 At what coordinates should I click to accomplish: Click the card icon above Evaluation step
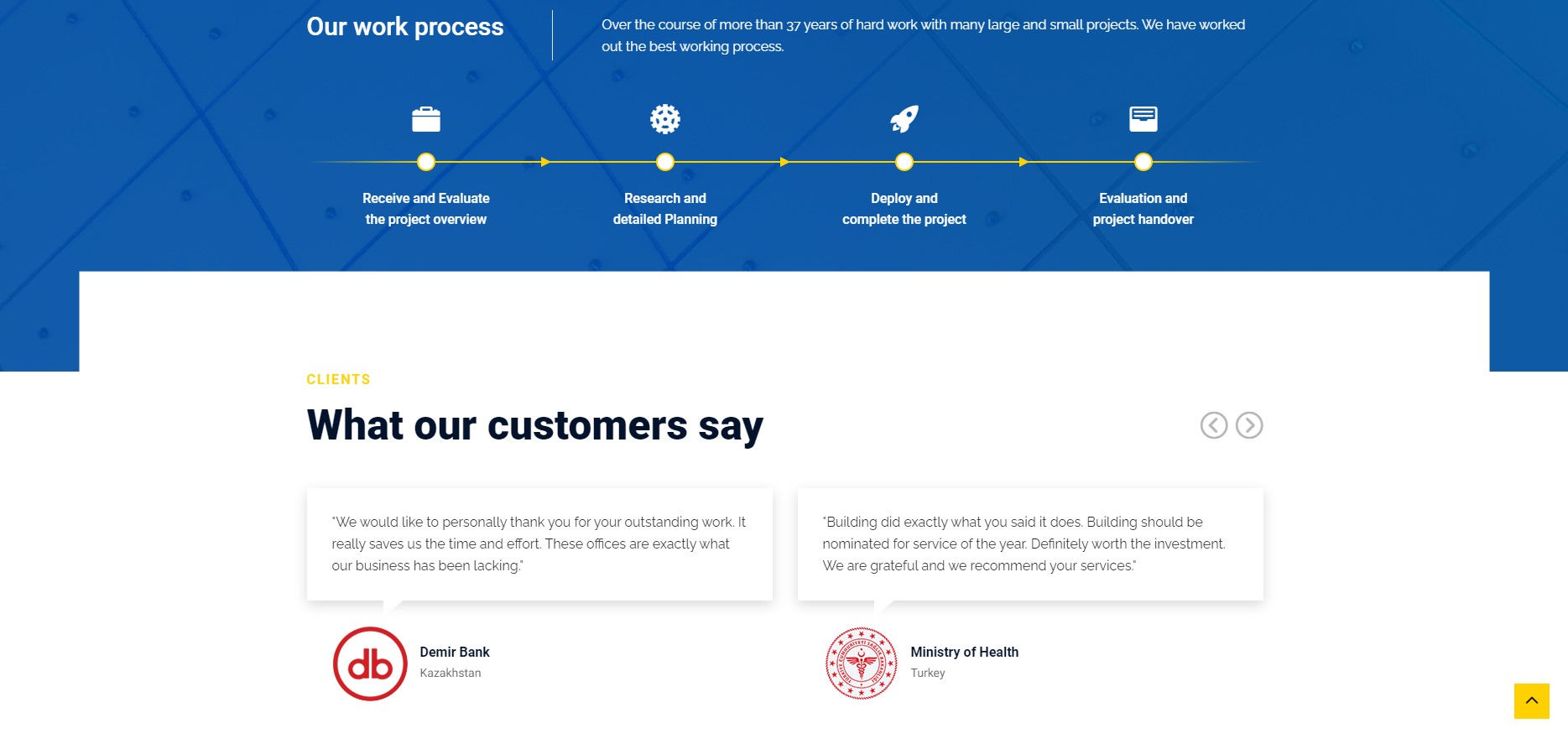(x=1143, y=119)
